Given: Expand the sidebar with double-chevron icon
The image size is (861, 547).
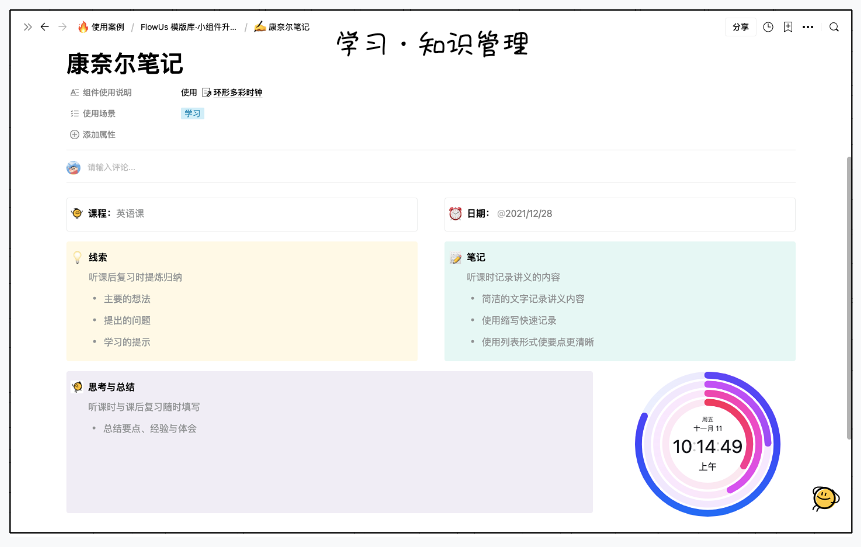Looking at the screenshot, I should point(28,27).
